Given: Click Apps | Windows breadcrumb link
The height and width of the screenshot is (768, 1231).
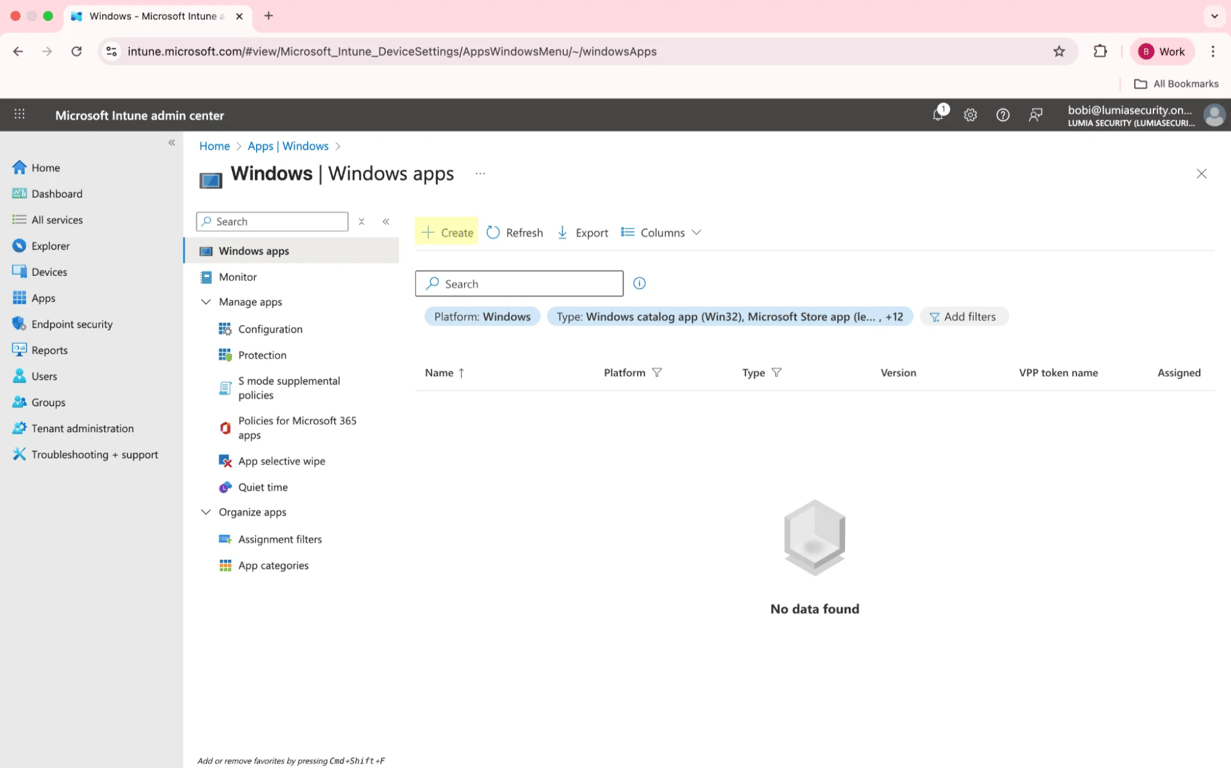Looking at the screenshot, I should (288, 146).
